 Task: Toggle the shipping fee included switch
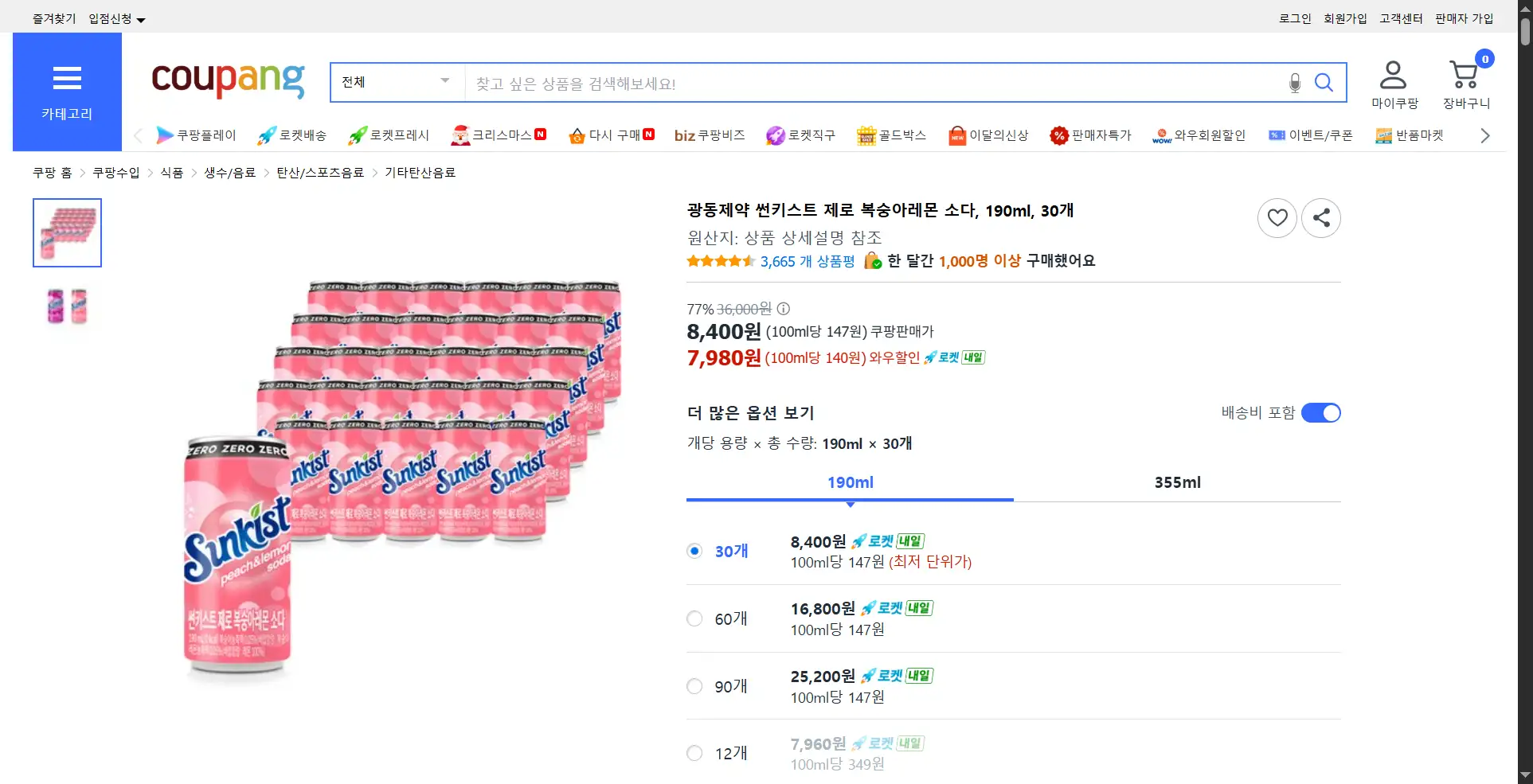click(x=1320, y=413)
